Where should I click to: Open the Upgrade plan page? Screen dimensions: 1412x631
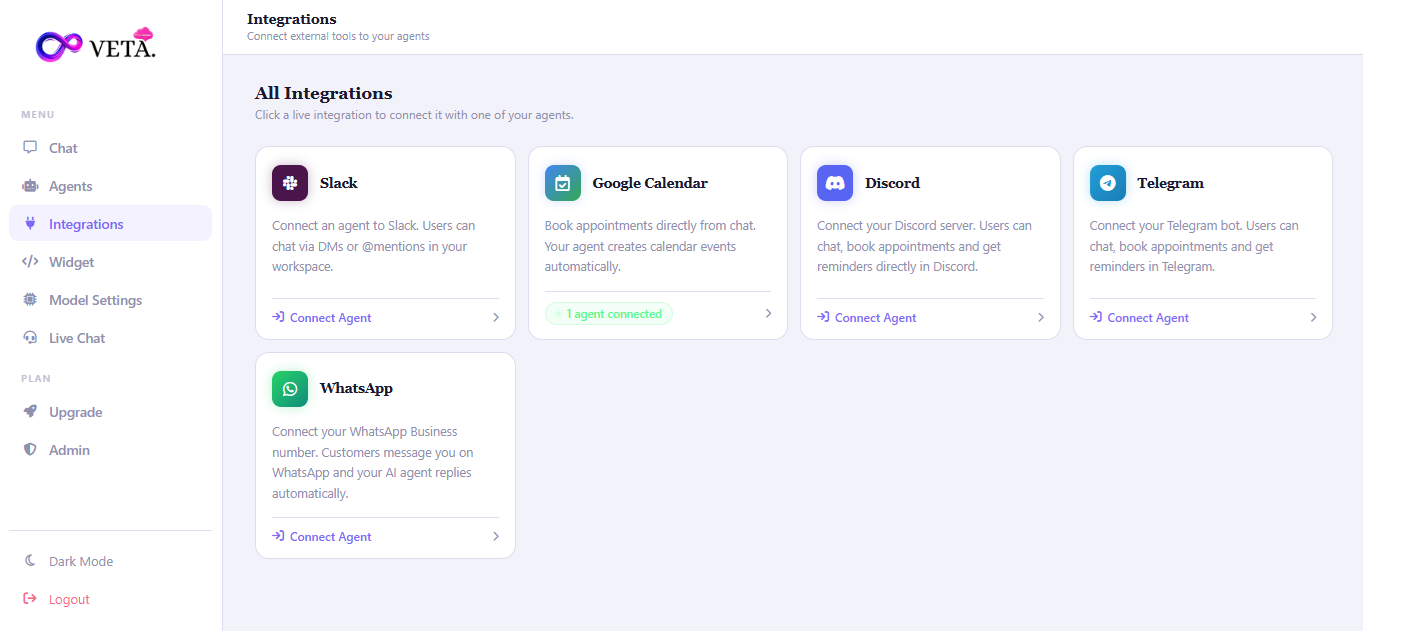[110, 412]
